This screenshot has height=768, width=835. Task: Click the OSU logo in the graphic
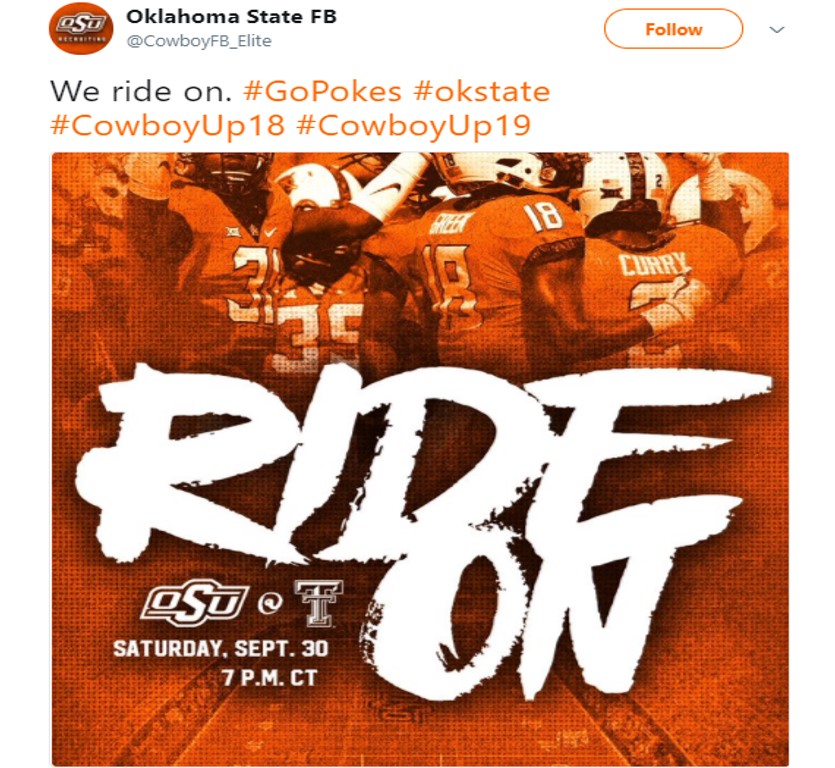coord(195,603)
